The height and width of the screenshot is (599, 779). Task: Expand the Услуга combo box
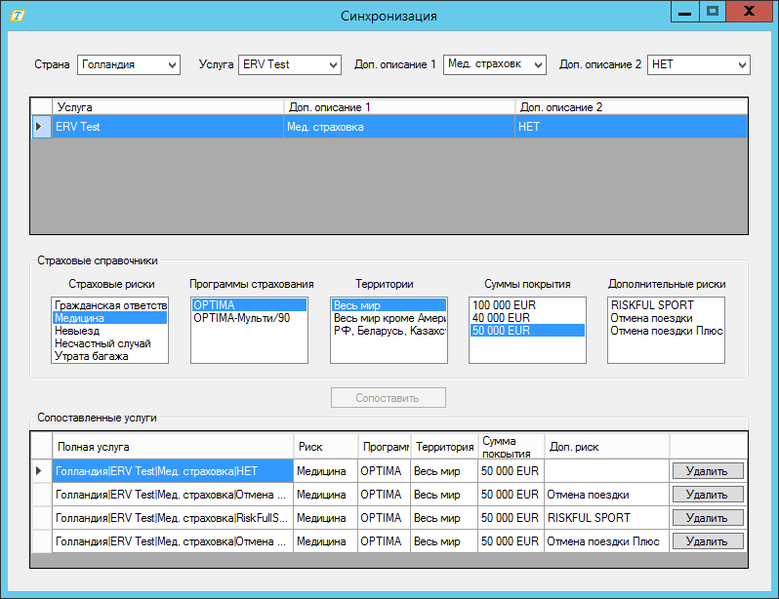332,64
